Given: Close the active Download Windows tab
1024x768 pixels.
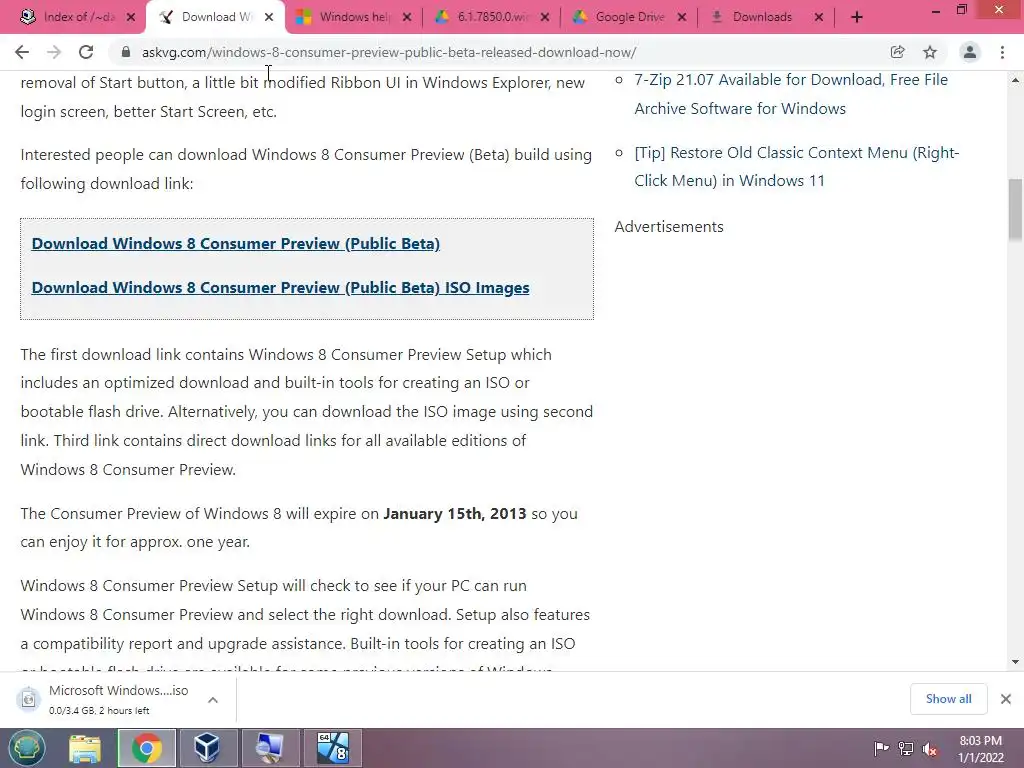Looking at the screenshot, I should pyautogui.click(x=269, y=17).
